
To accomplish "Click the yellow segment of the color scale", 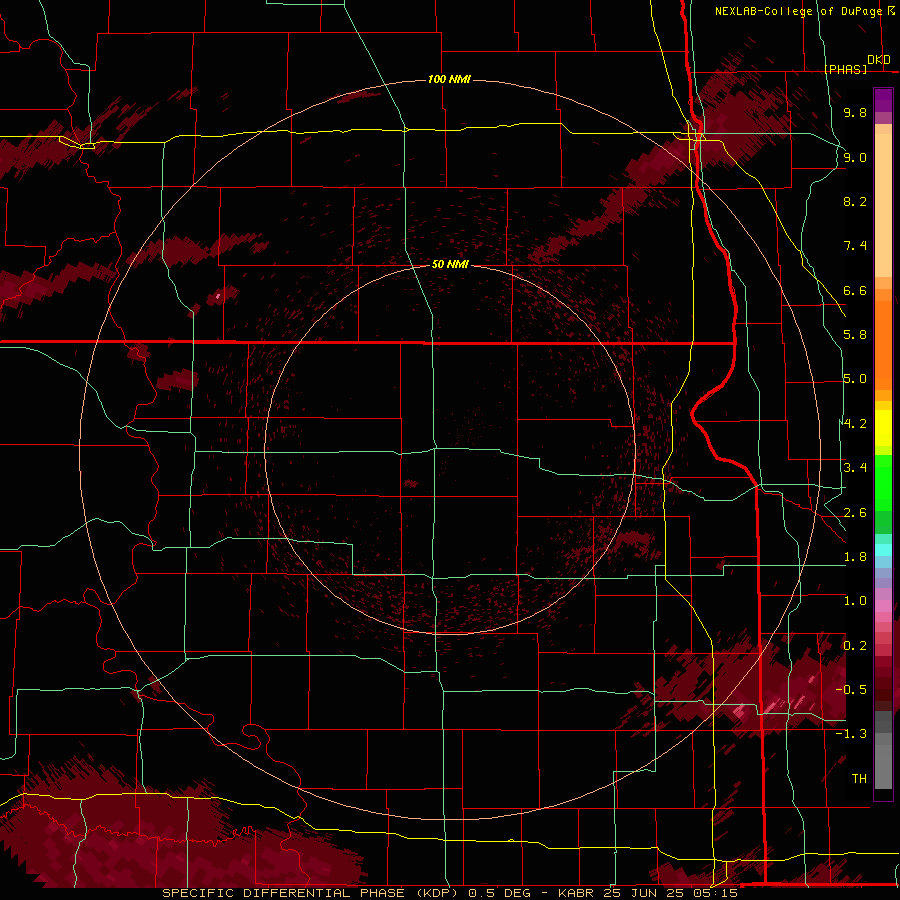I will pos(883,428).
